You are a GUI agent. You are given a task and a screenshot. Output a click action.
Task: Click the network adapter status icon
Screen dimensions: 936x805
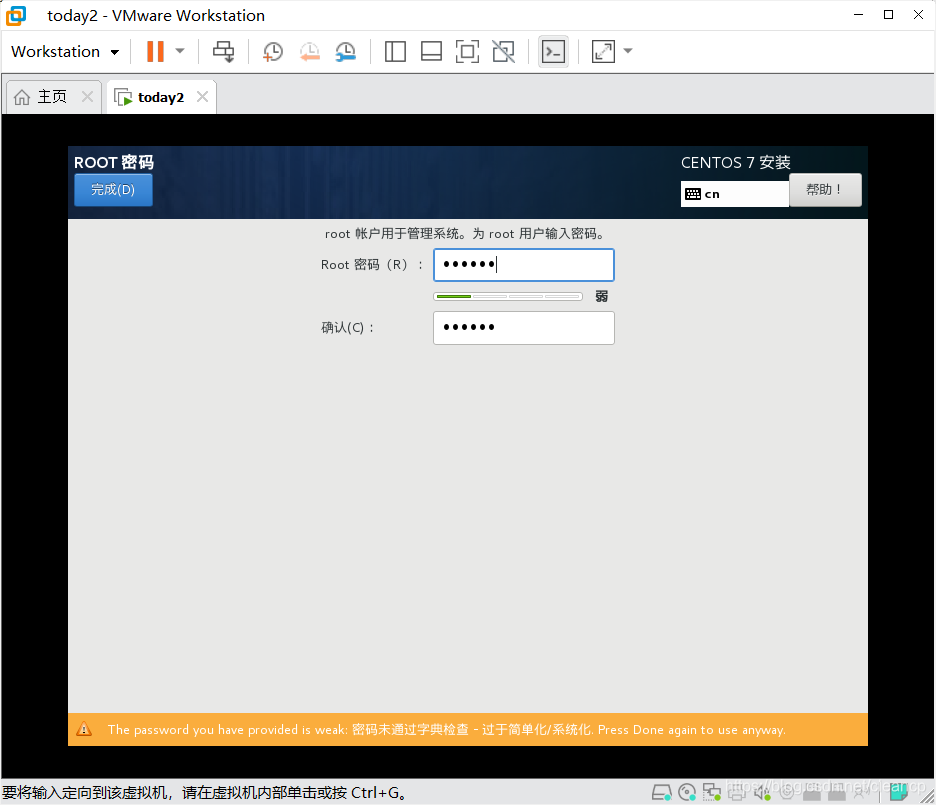pyautogui.click(x=712, y=792)
